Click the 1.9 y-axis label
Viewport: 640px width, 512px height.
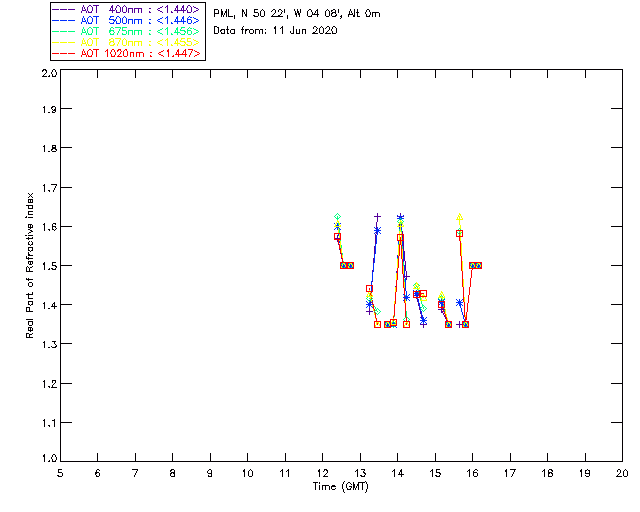click(49, 109)
